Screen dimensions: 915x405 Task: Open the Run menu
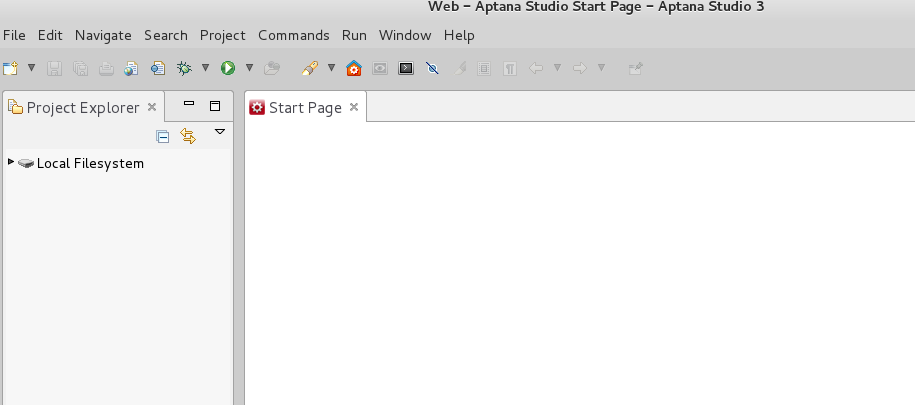pyautogui.click(x=354, y=36)
